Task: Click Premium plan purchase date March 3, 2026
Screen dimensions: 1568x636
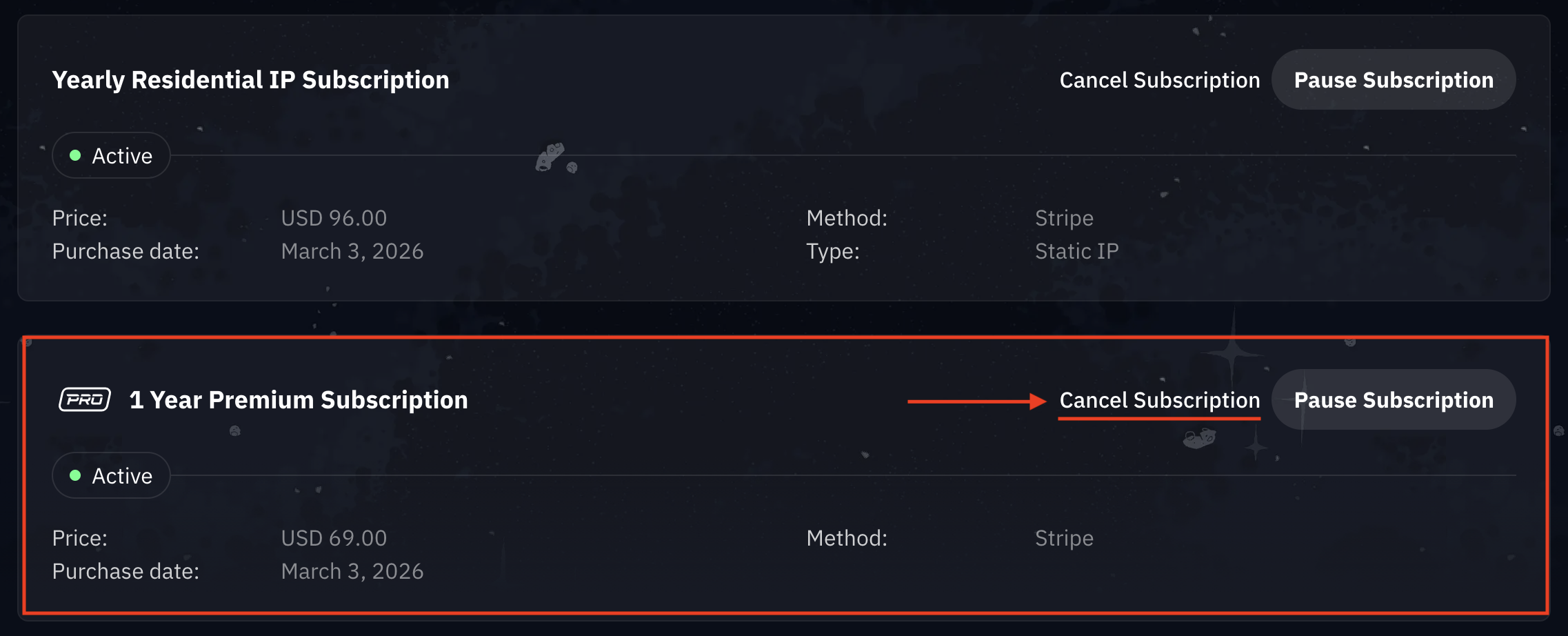Action: (x=352, y=571)
